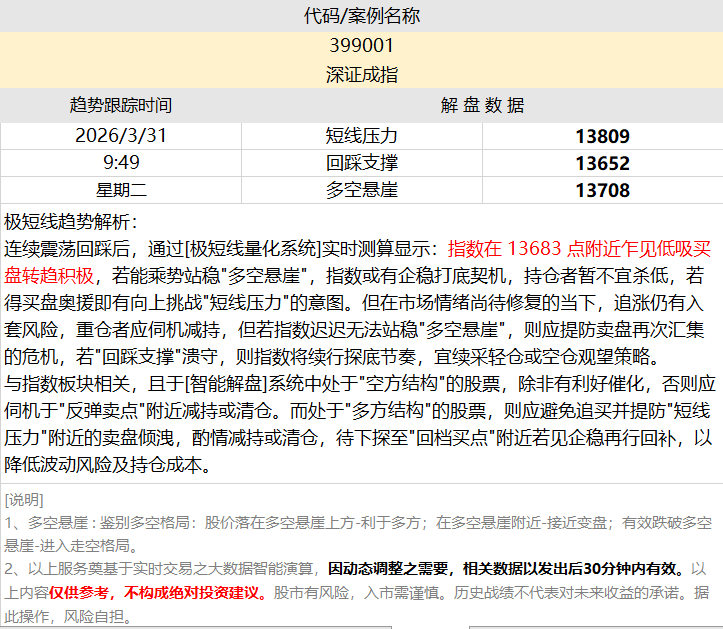Click the 深证成指 index name cell
Image resolution: width=723 pixels, height=629 pixels.
click(x=361, y=75)
